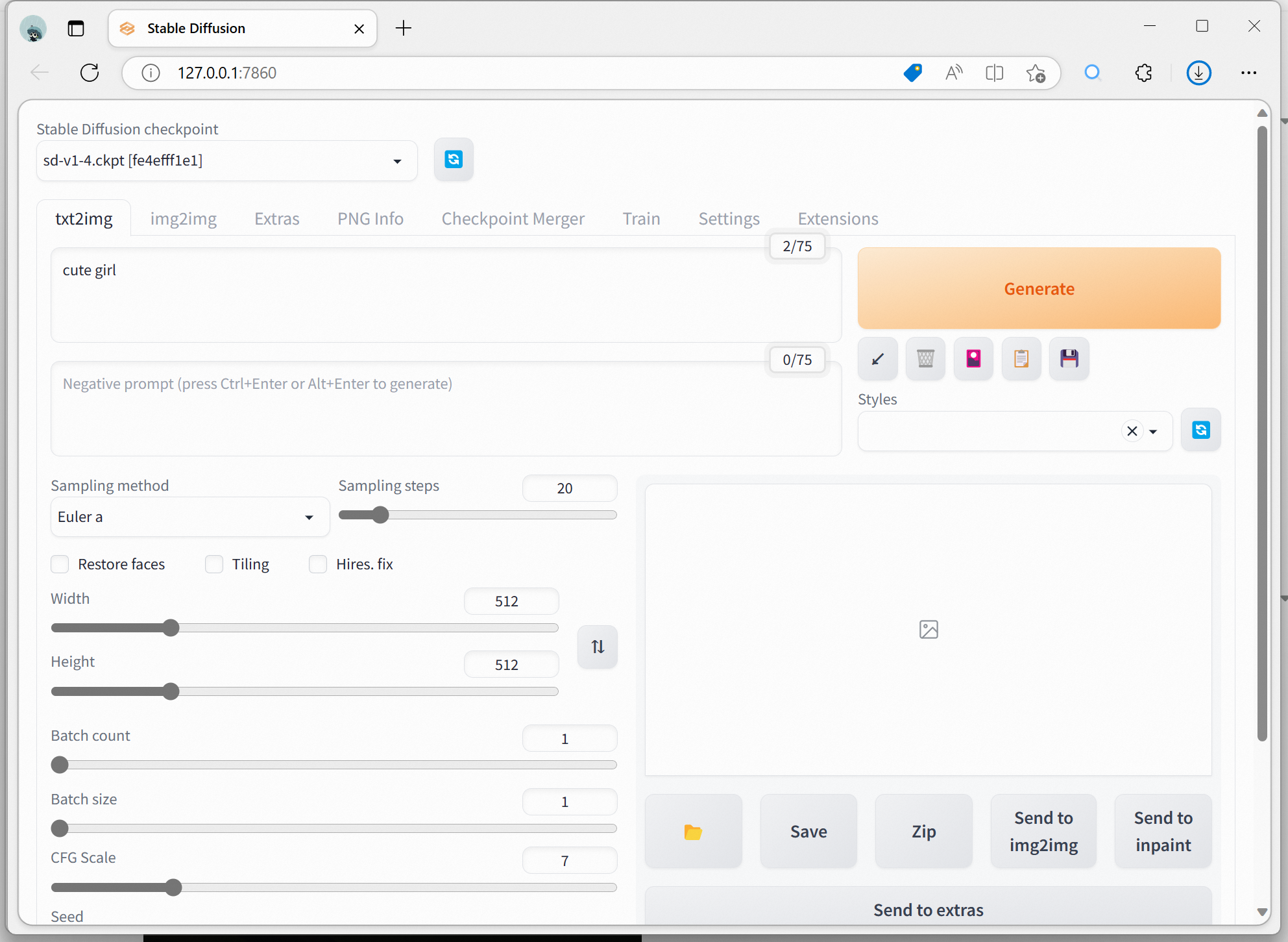This screenshot has width=1288, height=942.
Task: Click the clipboard paste styles icon
Action: pyautogui.click(x=1020, y=358)
